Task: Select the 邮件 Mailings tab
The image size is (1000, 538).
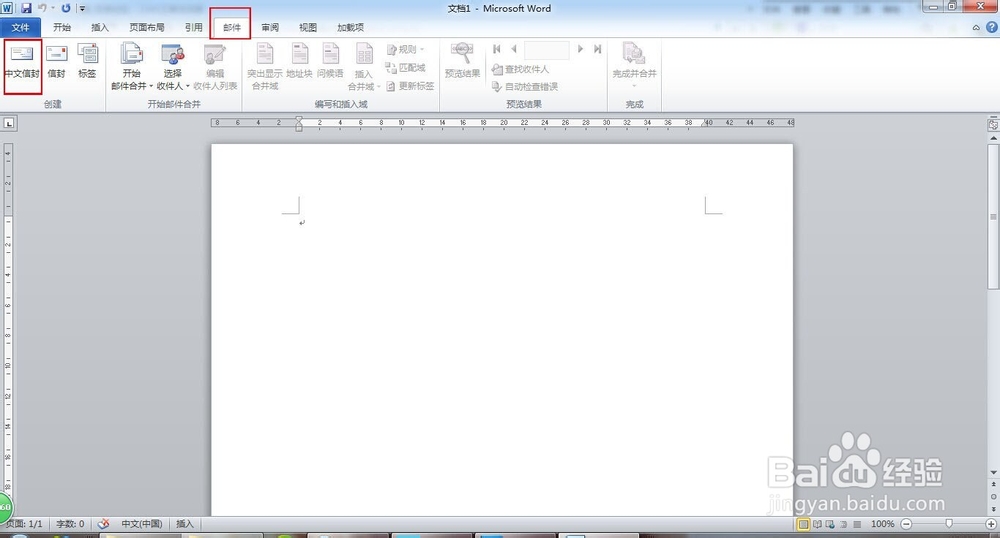Action: (x=232, y=27)
